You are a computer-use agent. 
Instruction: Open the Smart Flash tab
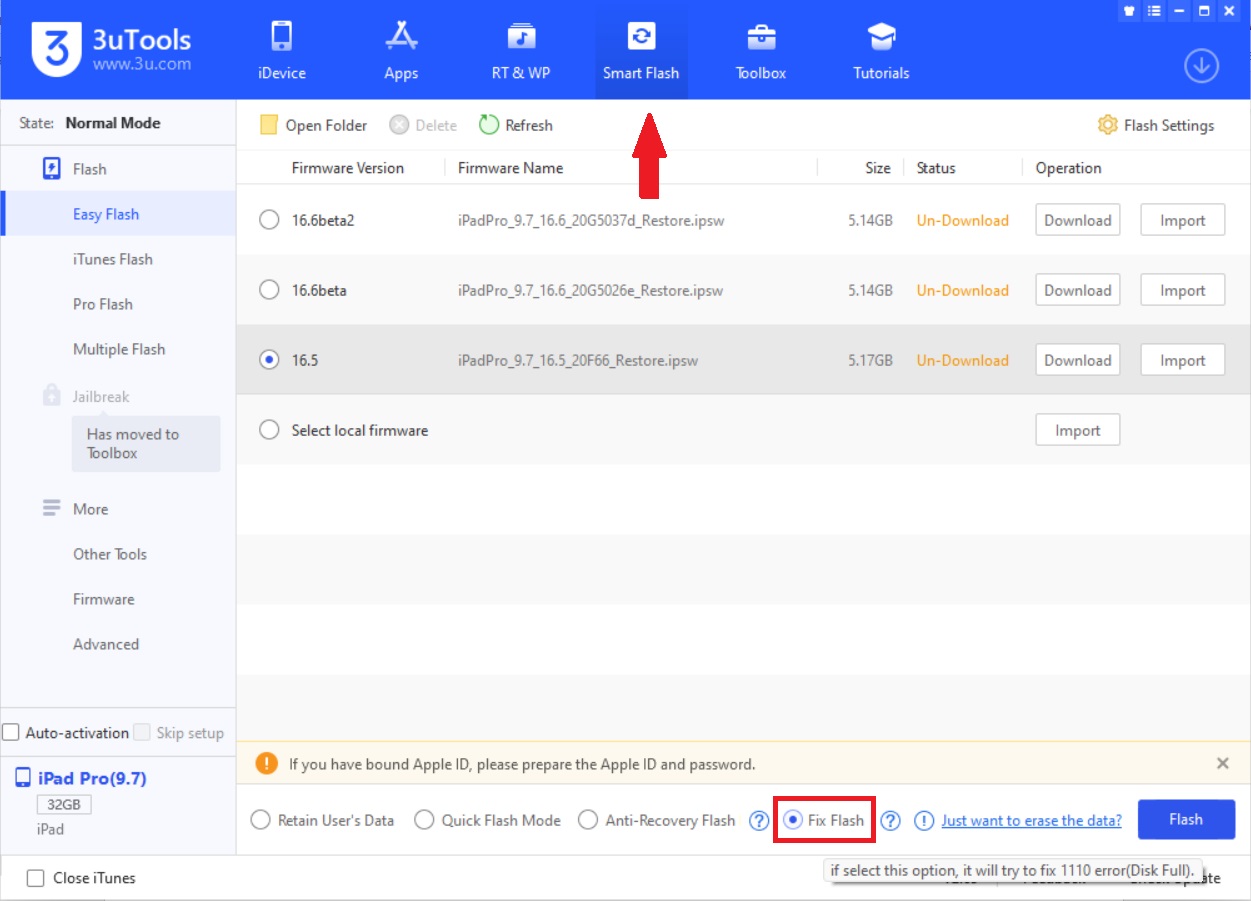coord(641,50)
